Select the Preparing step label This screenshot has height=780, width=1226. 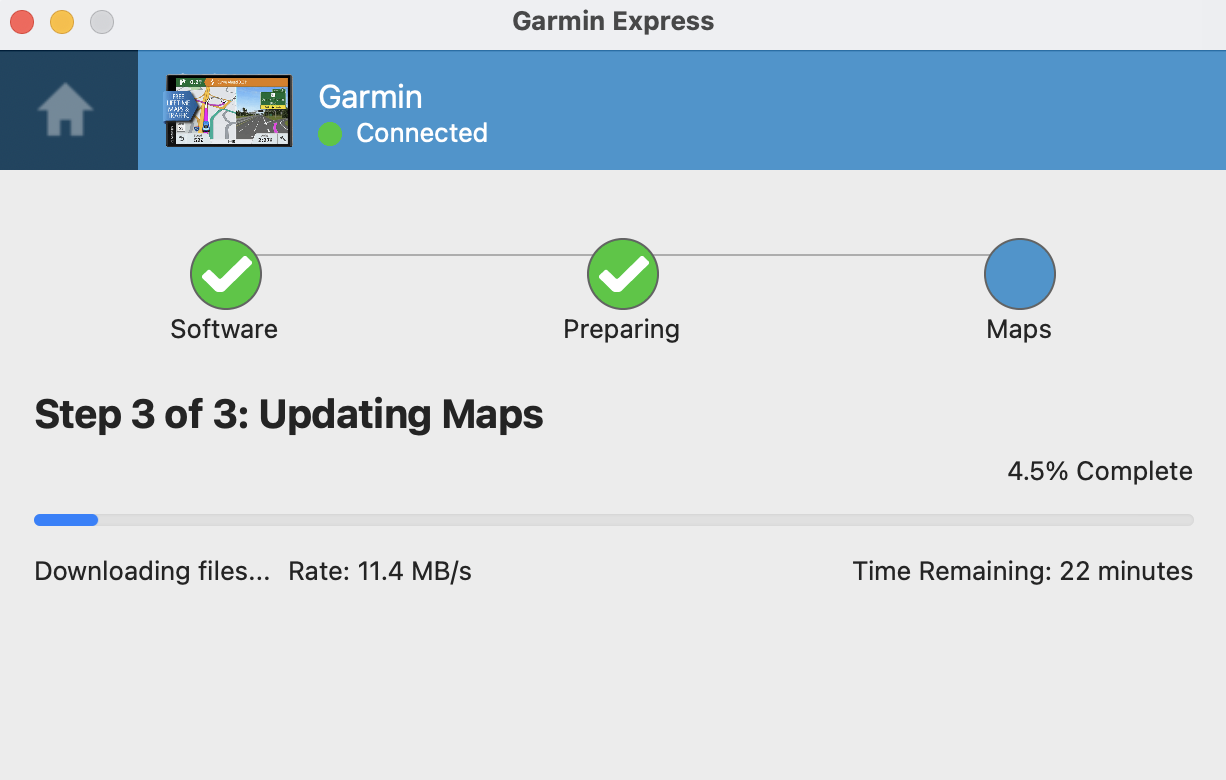pos(621,329)
